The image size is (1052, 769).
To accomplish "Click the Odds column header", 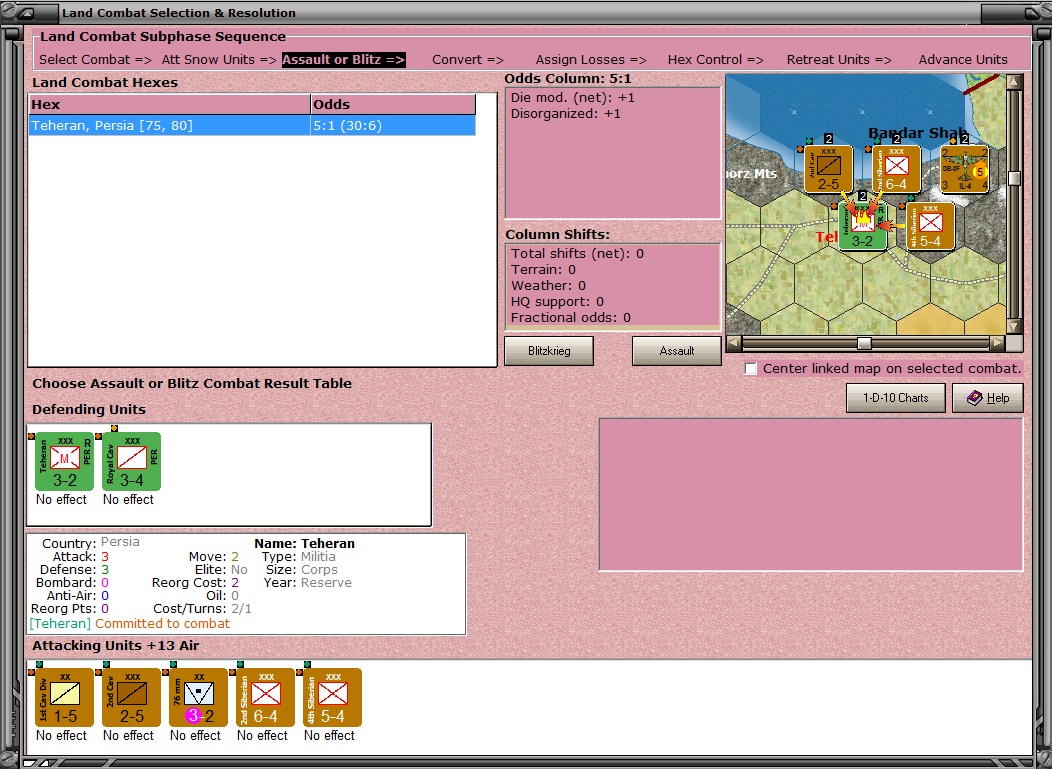I will click(x=393, y=105).
